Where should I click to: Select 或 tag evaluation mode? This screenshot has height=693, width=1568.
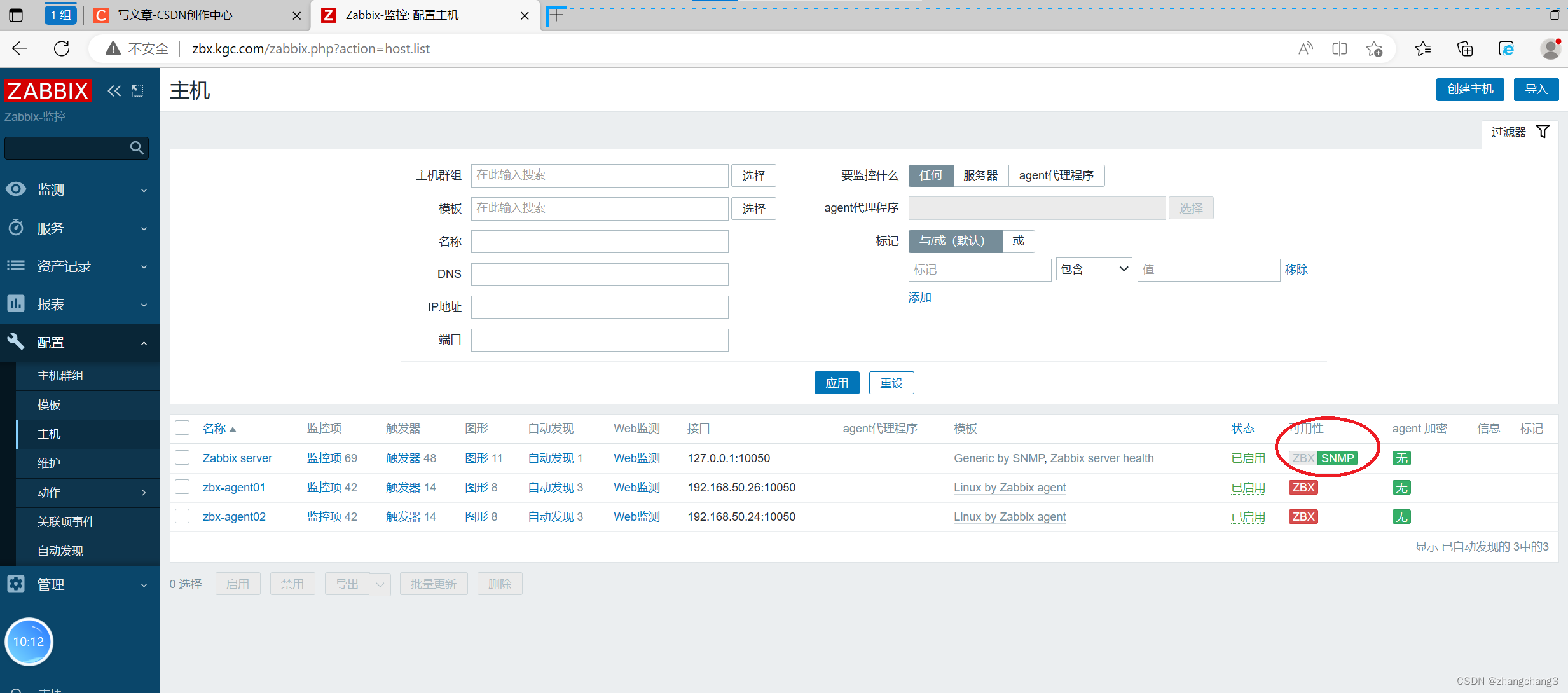[1019, 241]
